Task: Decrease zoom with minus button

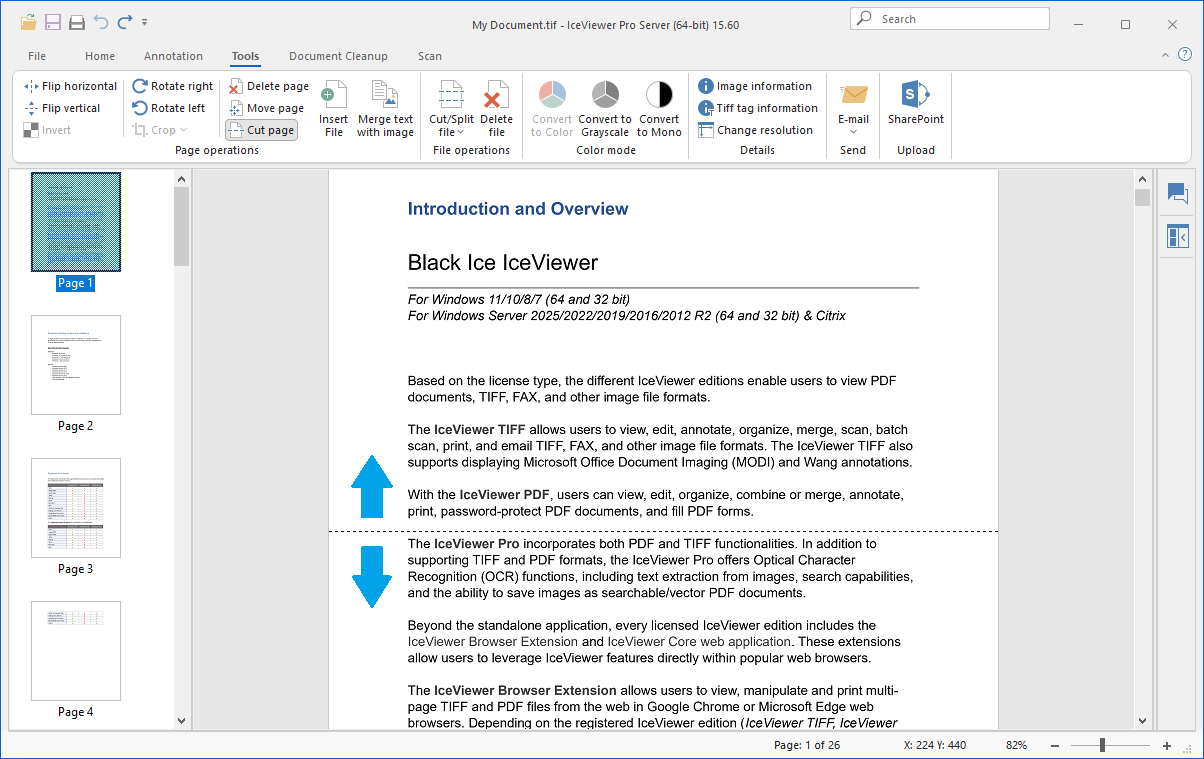Action: (1053, 746)
